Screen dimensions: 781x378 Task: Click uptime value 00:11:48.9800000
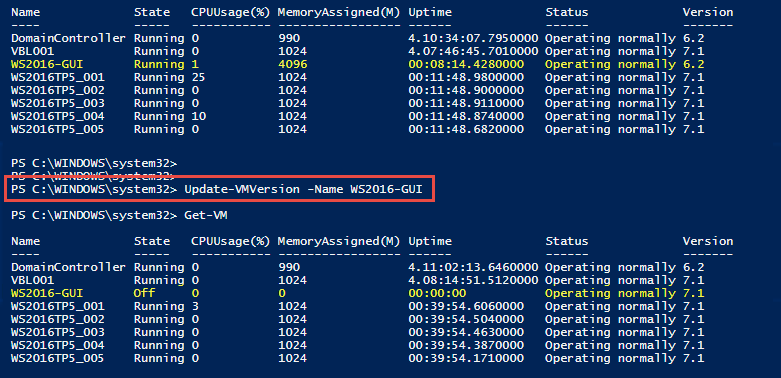pos(466,77)
